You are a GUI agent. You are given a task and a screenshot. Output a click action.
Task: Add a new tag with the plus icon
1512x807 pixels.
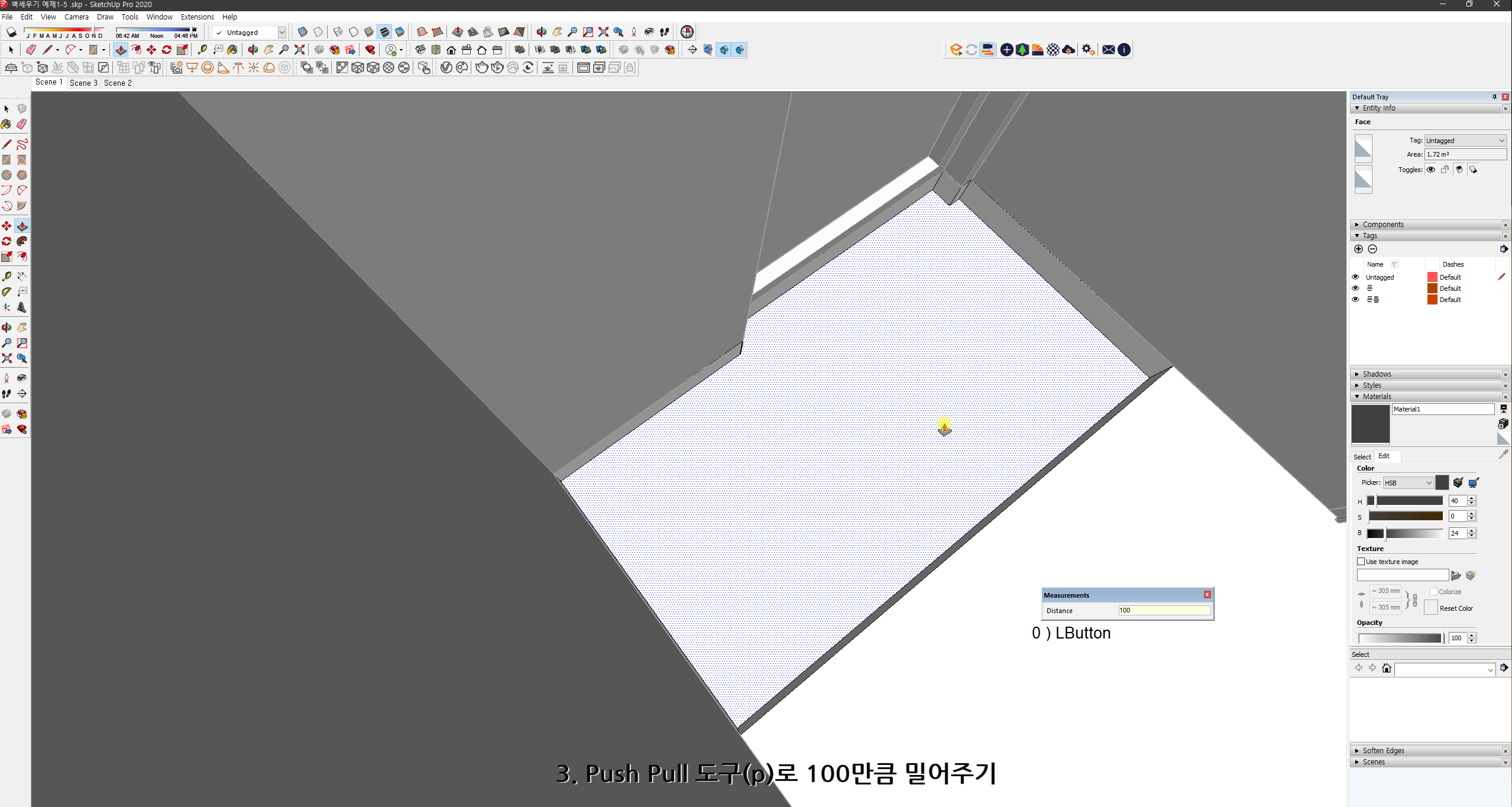1358,249
